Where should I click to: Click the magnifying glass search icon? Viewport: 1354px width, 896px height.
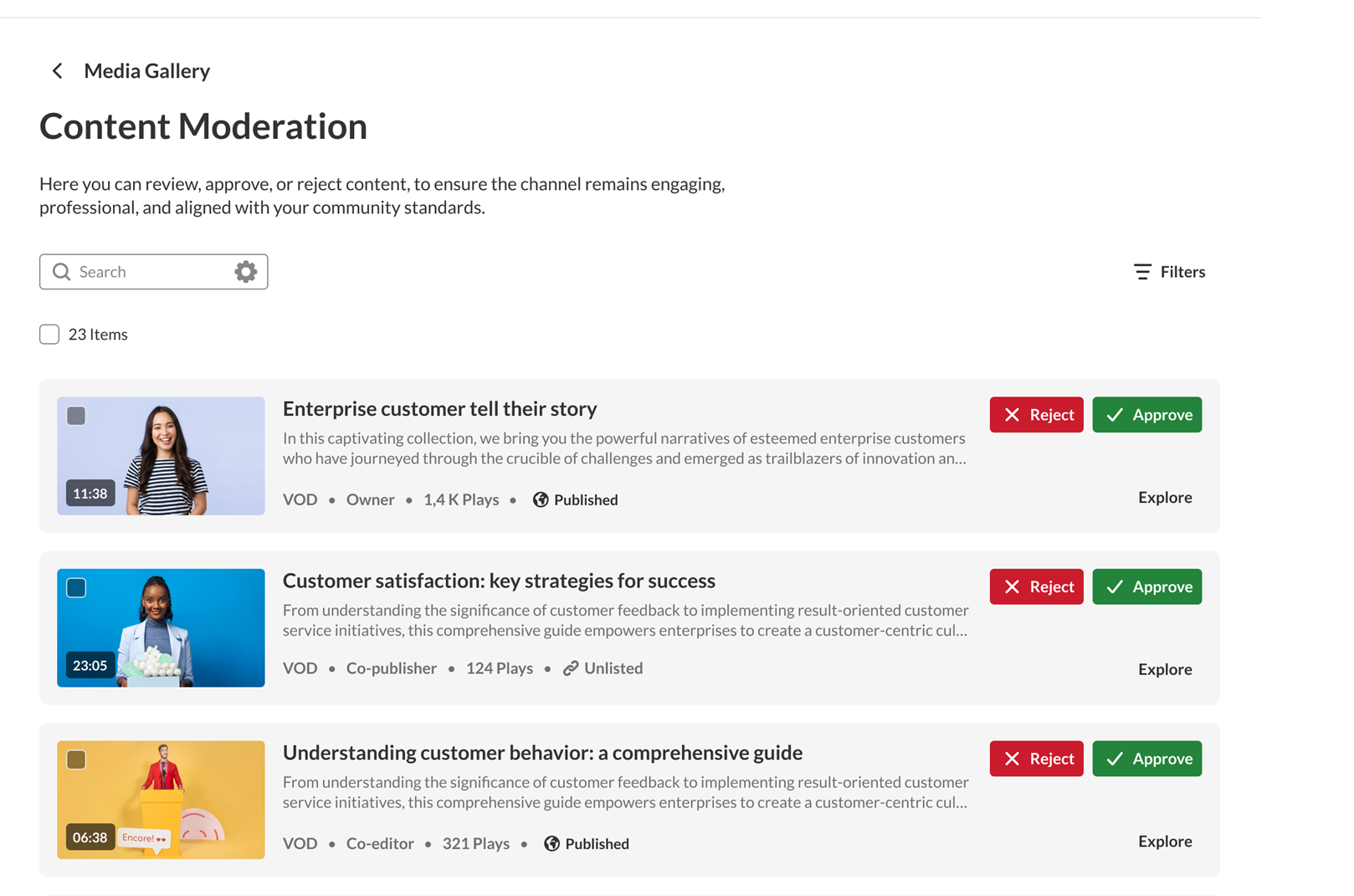click(61, 272)
